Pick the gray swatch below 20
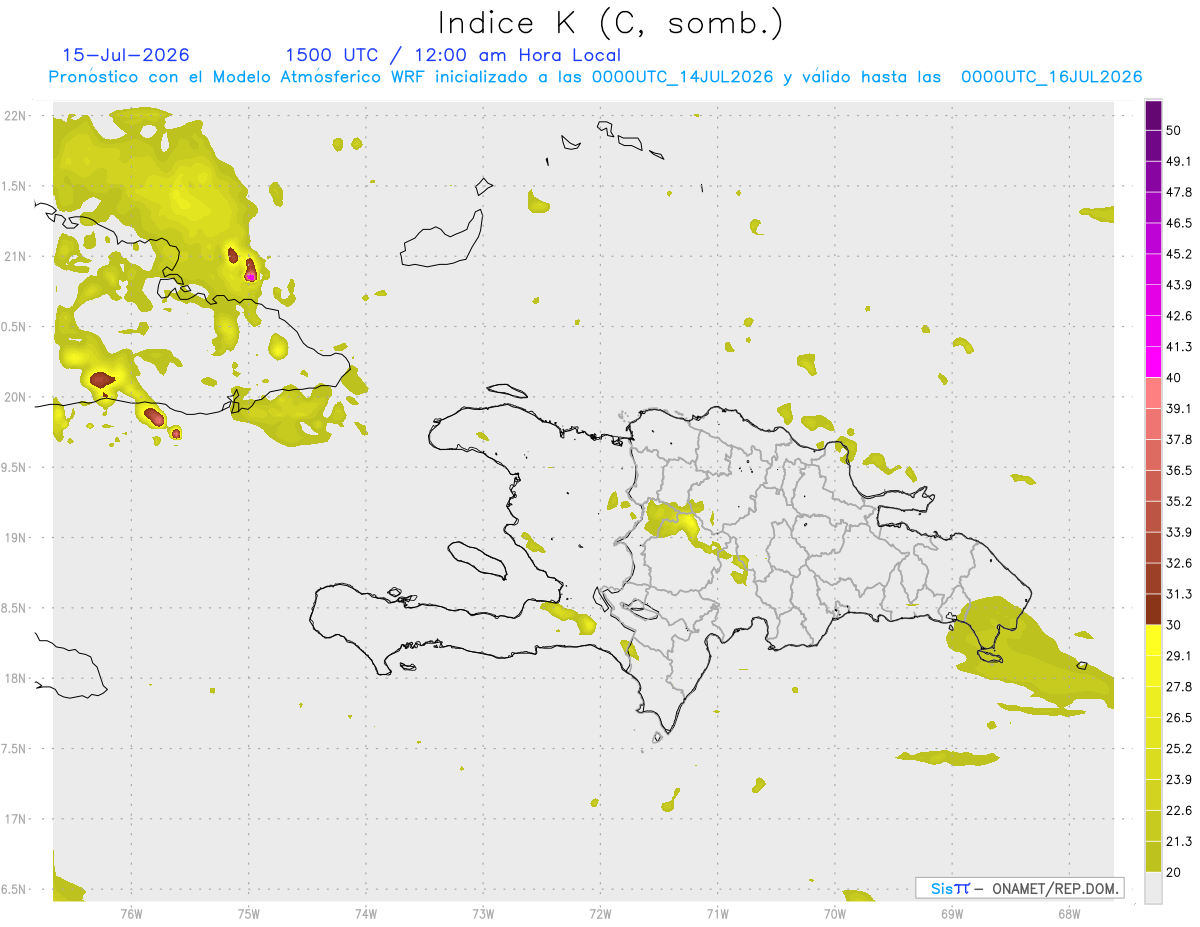The image size is (1200, 927). coord(1153,887)
